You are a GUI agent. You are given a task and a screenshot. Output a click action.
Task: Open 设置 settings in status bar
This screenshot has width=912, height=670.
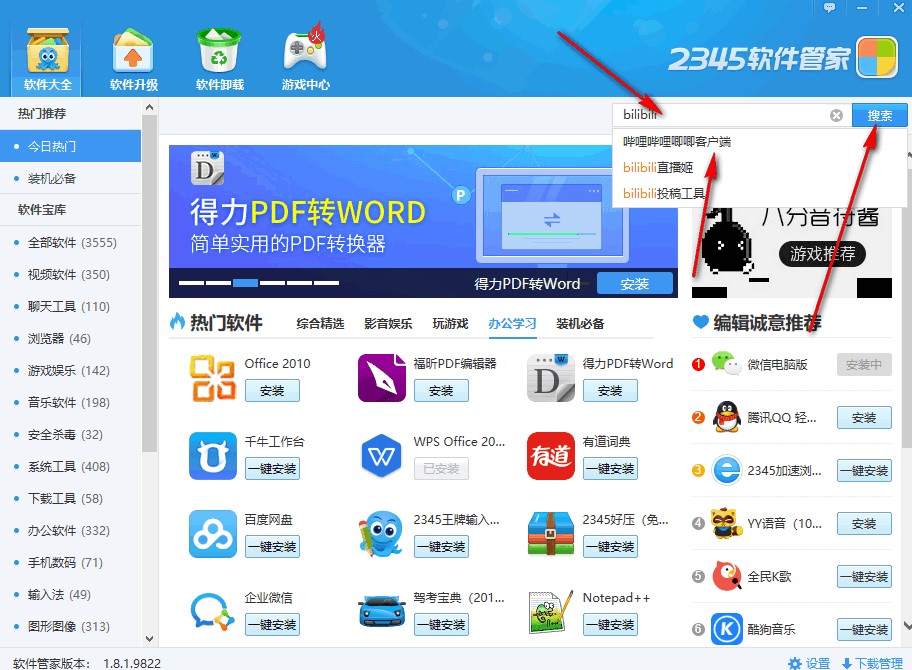click(x=809, y=663)
